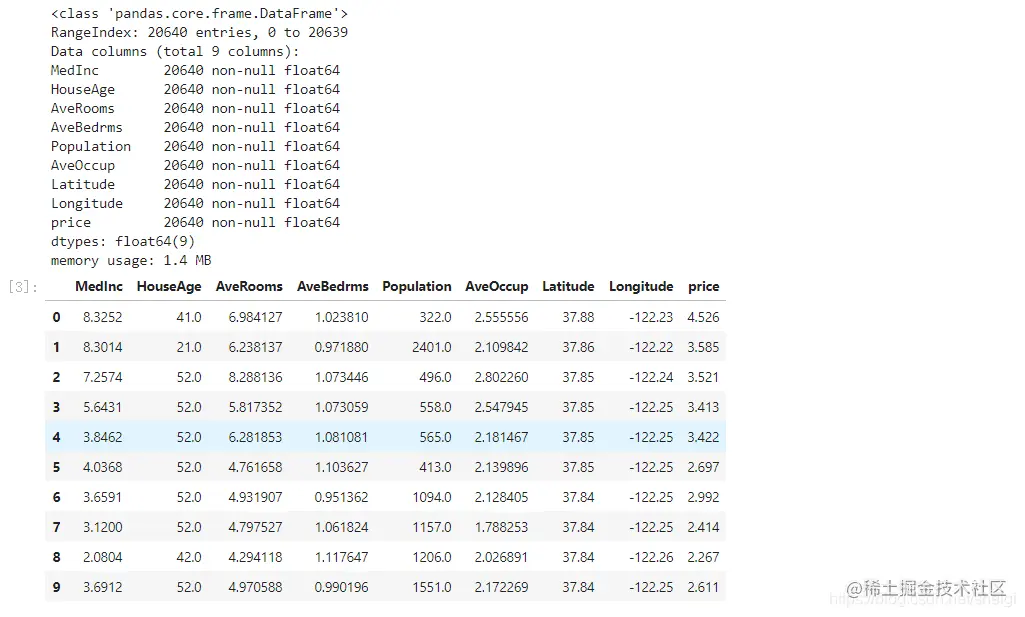Screen dimensions: 1025x617
Task: Click the MedInc column header in the table
Action: click(99, 286)
